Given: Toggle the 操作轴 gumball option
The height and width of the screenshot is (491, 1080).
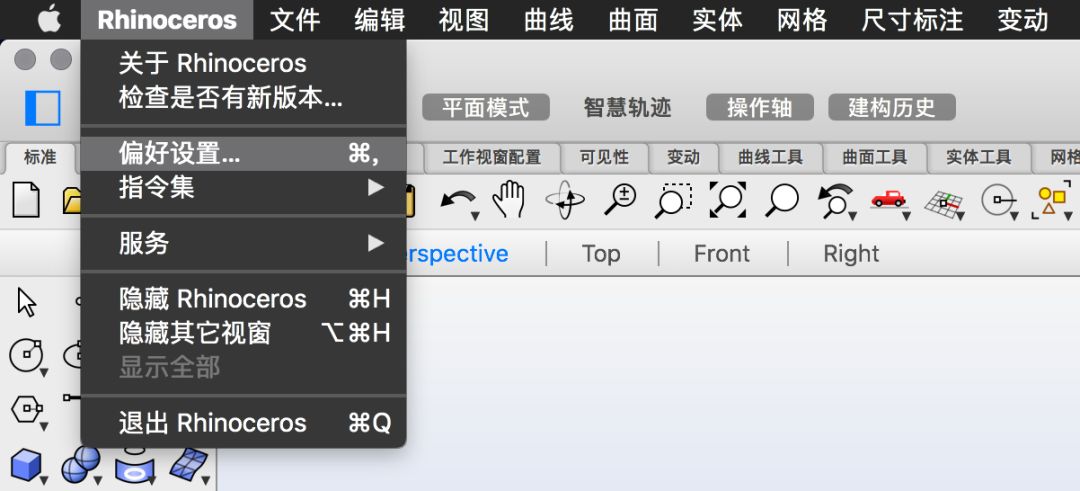Looking at the screenshot, I should point(759,108).
